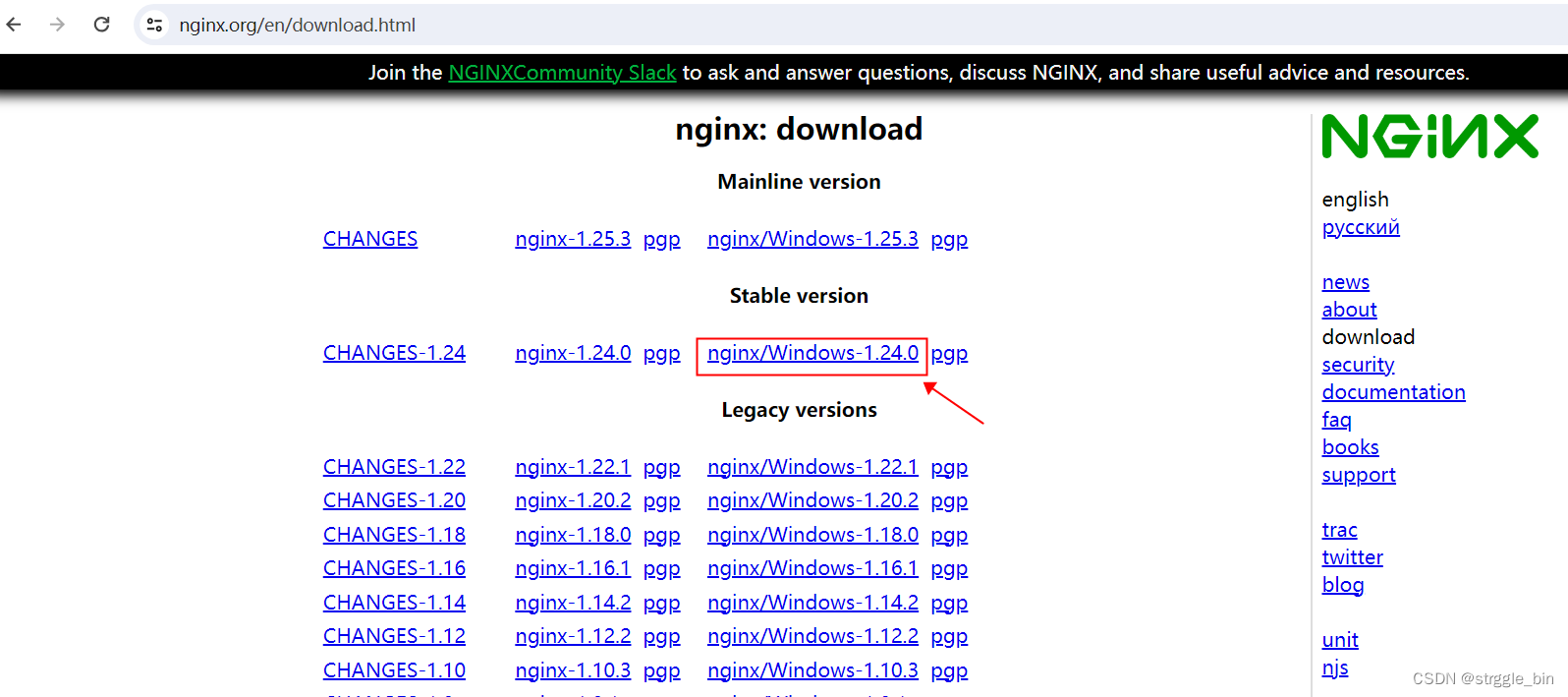Screen dimensions: 1568x697
Task: Open pgp signature for nginx-1.20.2
Action: pyautogui.click(x=661, y=501)
